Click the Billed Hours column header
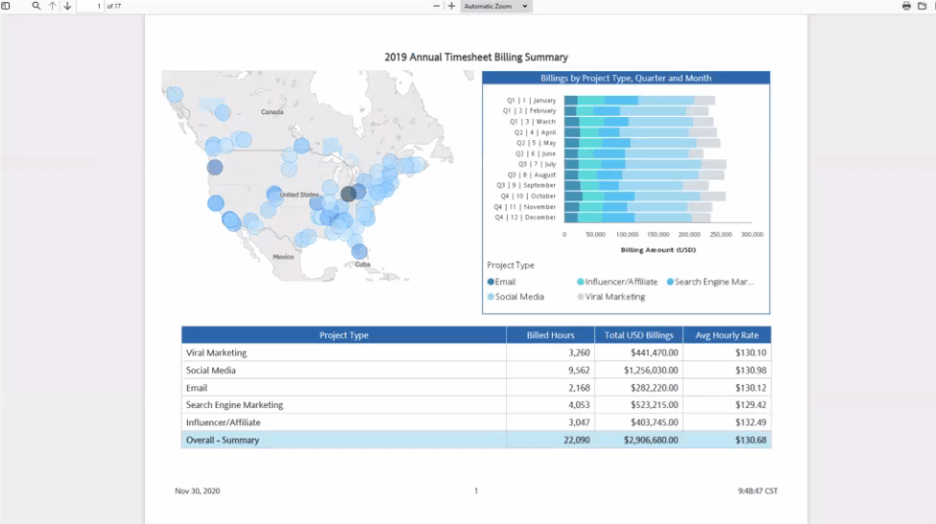Image resolution: width=936 pixels, height=524 pixels. pyautogui.click(x=550, y=335)
